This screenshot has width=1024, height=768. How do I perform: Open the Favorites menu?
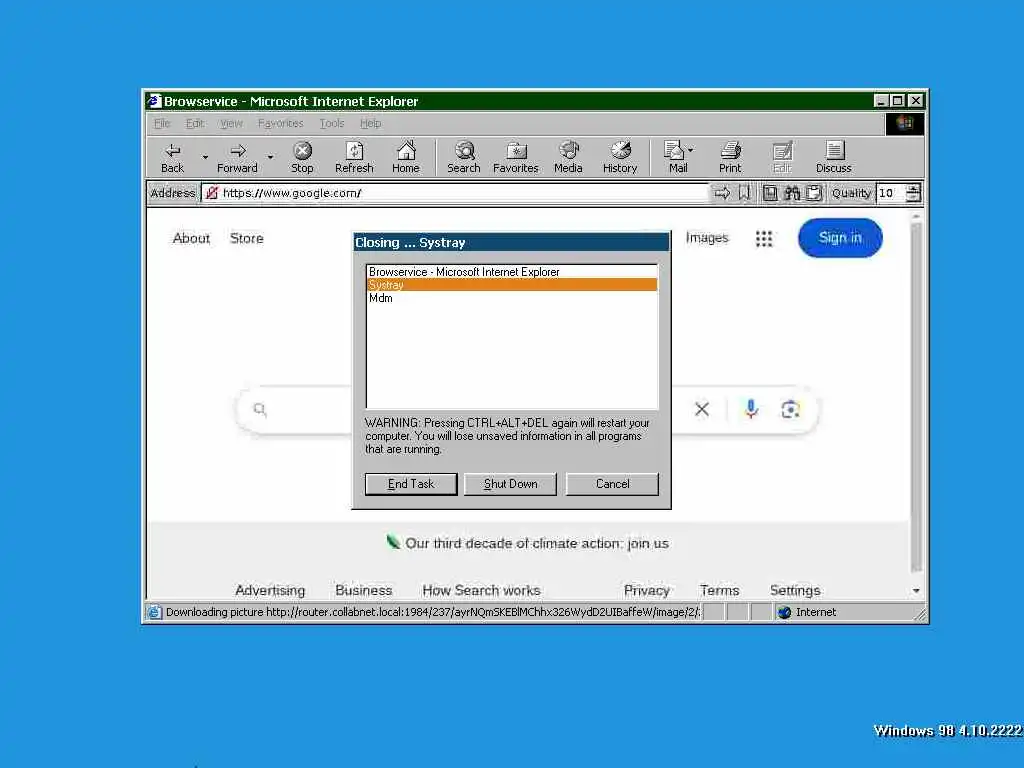coord(280,123)
